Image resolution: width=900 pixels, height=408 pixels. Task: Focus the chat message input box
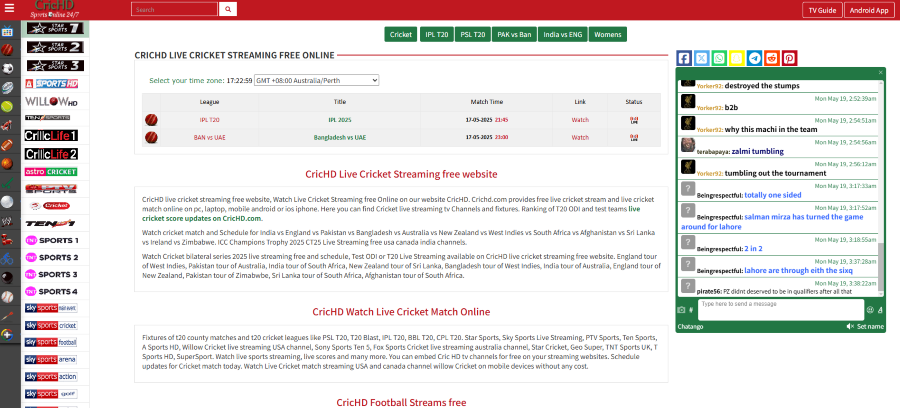[781, 310]
